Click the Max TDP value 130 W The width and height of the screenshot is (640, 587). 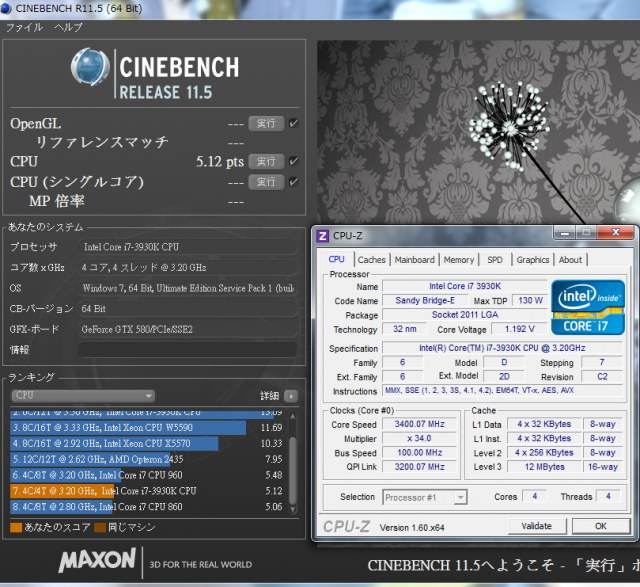coord(530,300)
